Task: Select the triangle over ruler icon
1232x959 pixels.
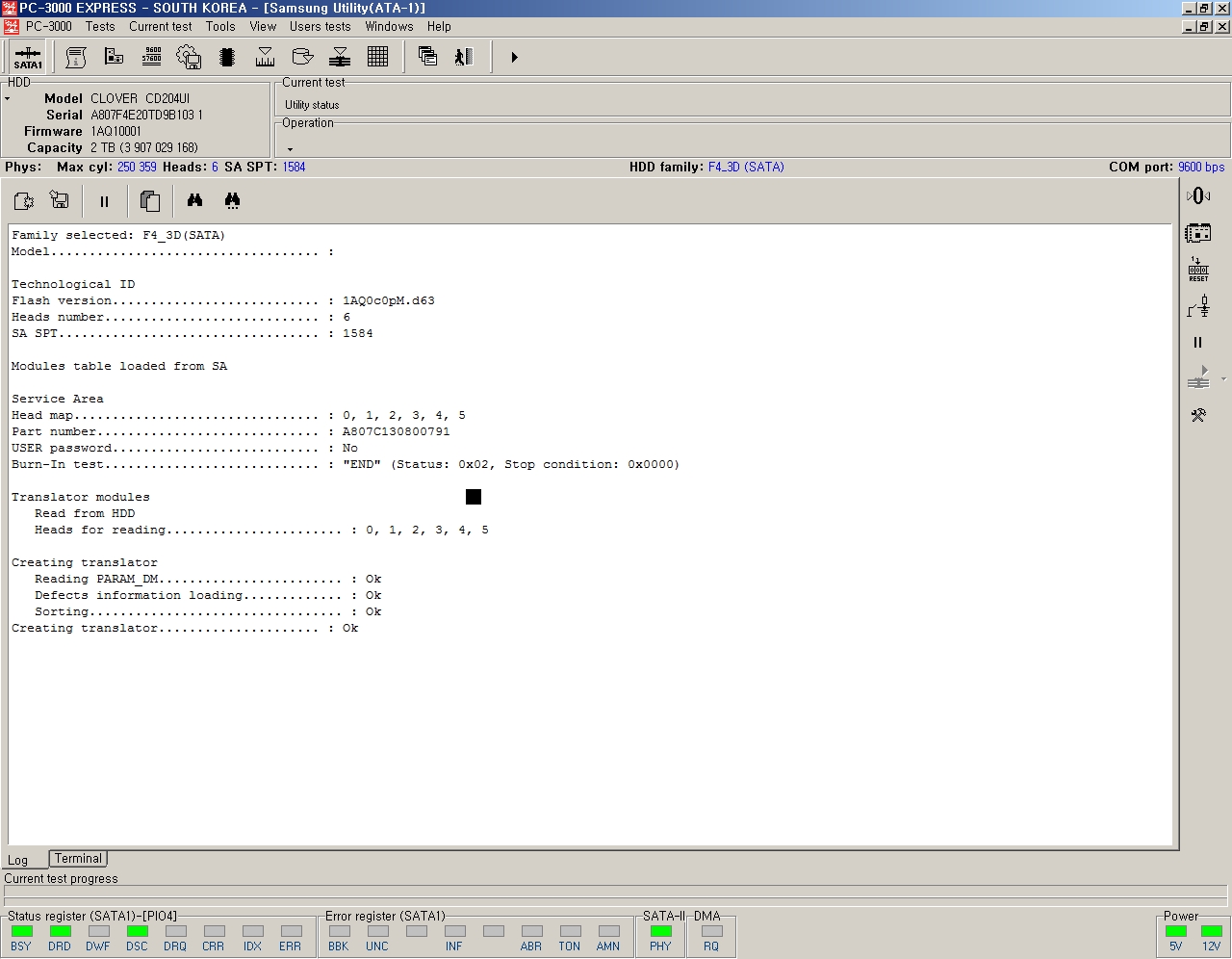Action: [x=265, y=57]
